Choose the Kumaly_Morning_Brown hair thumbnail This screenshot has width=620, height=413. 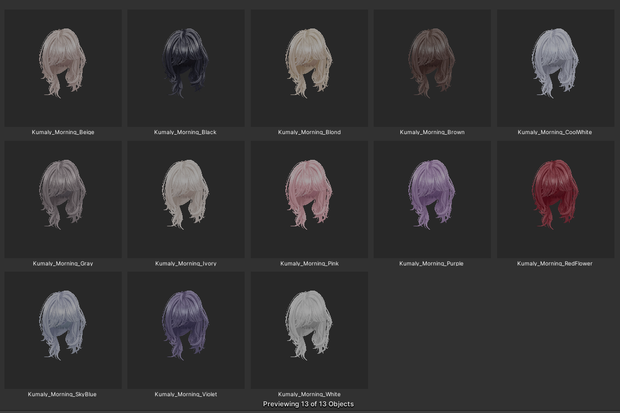(x=432, y=68)
